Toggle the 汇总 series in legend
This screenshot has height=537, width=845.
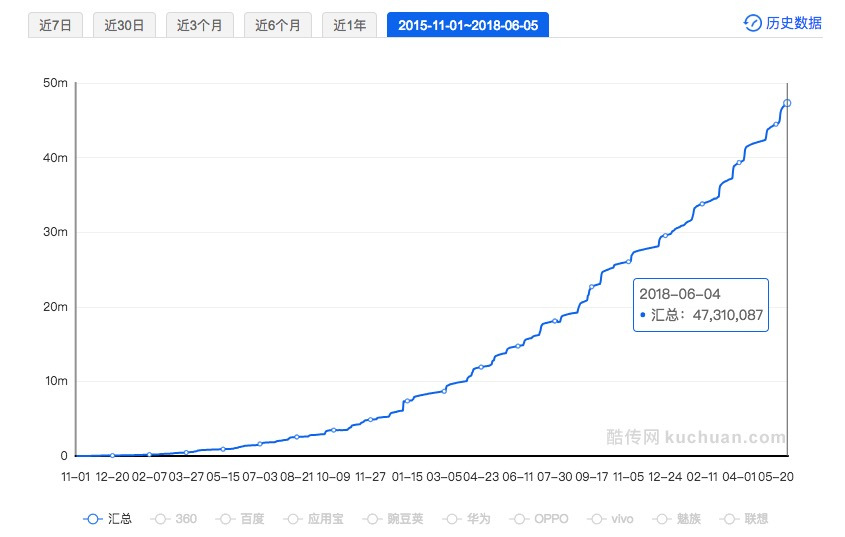point(106,519)
